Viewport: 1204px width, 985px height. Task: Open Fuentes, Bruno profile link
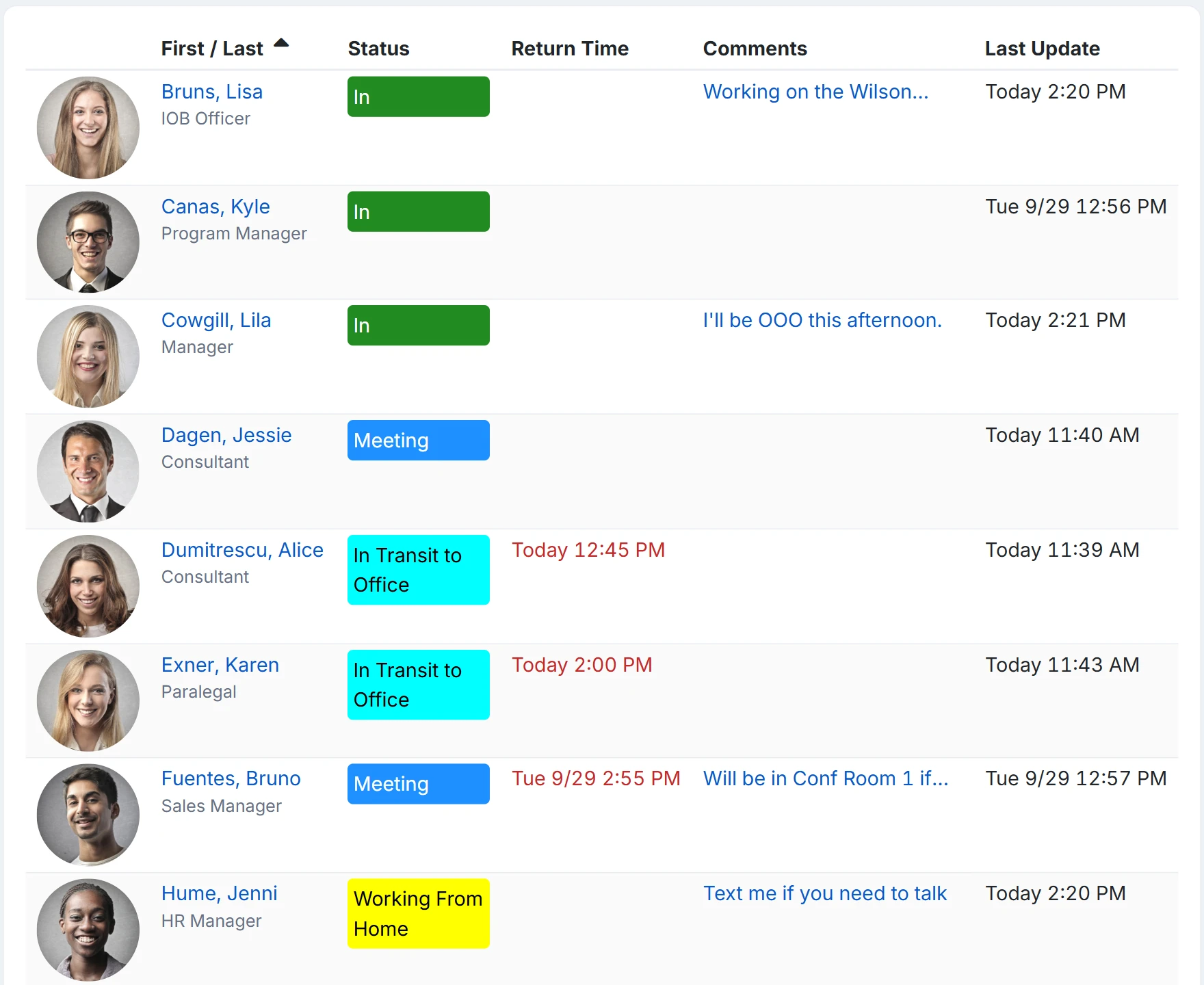pyautogui.click(x=231, y=778)
